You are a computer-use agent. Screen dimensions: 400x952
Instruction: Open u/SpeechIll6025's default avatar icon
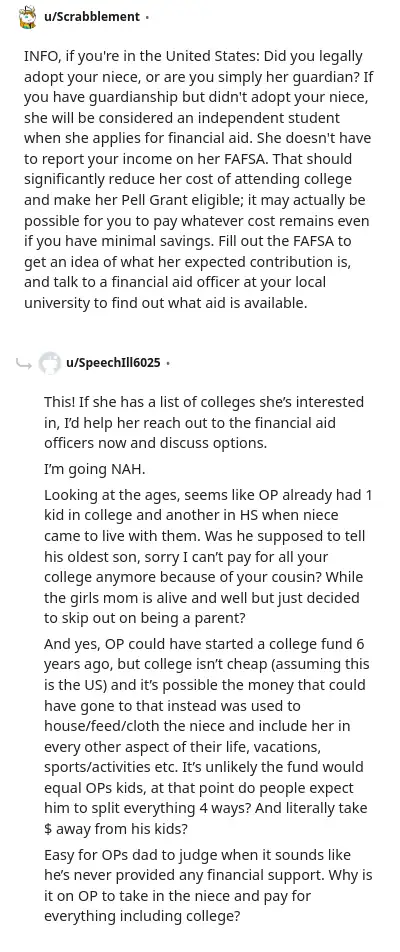click(x=50, y=363)
